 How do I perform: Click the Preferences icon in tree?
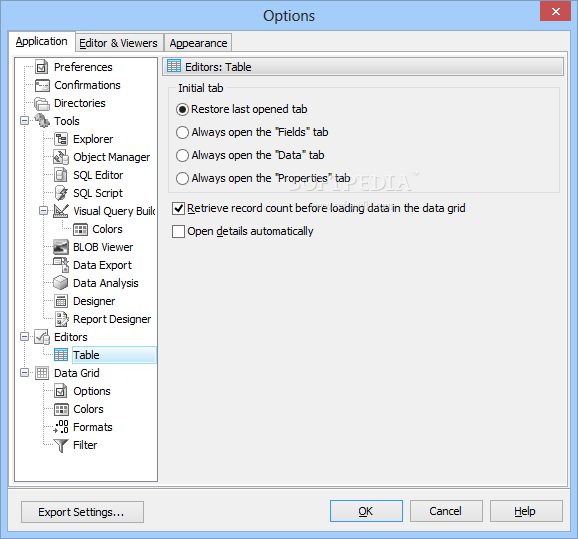[x=42, y=67]
